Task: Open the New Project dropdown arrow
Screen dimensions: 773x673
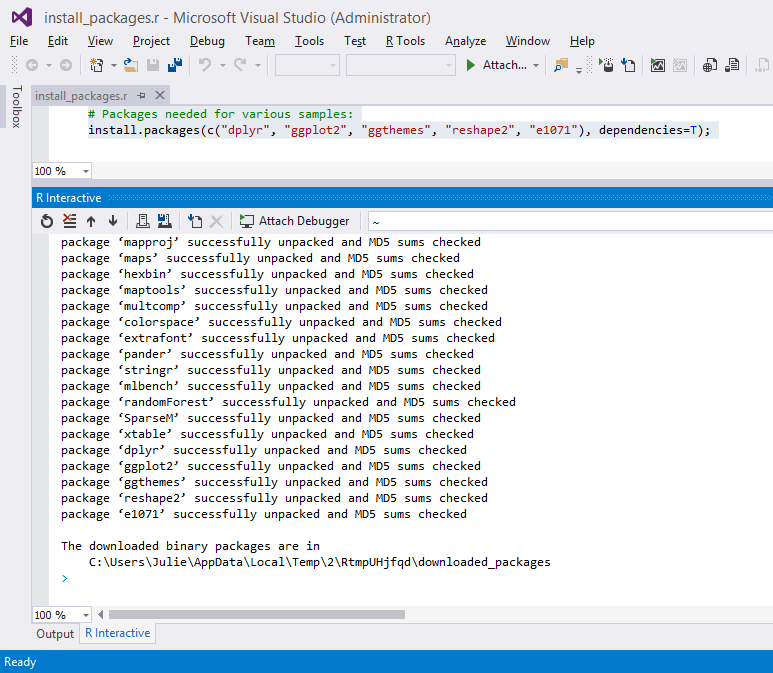Action: coord(113,65)
